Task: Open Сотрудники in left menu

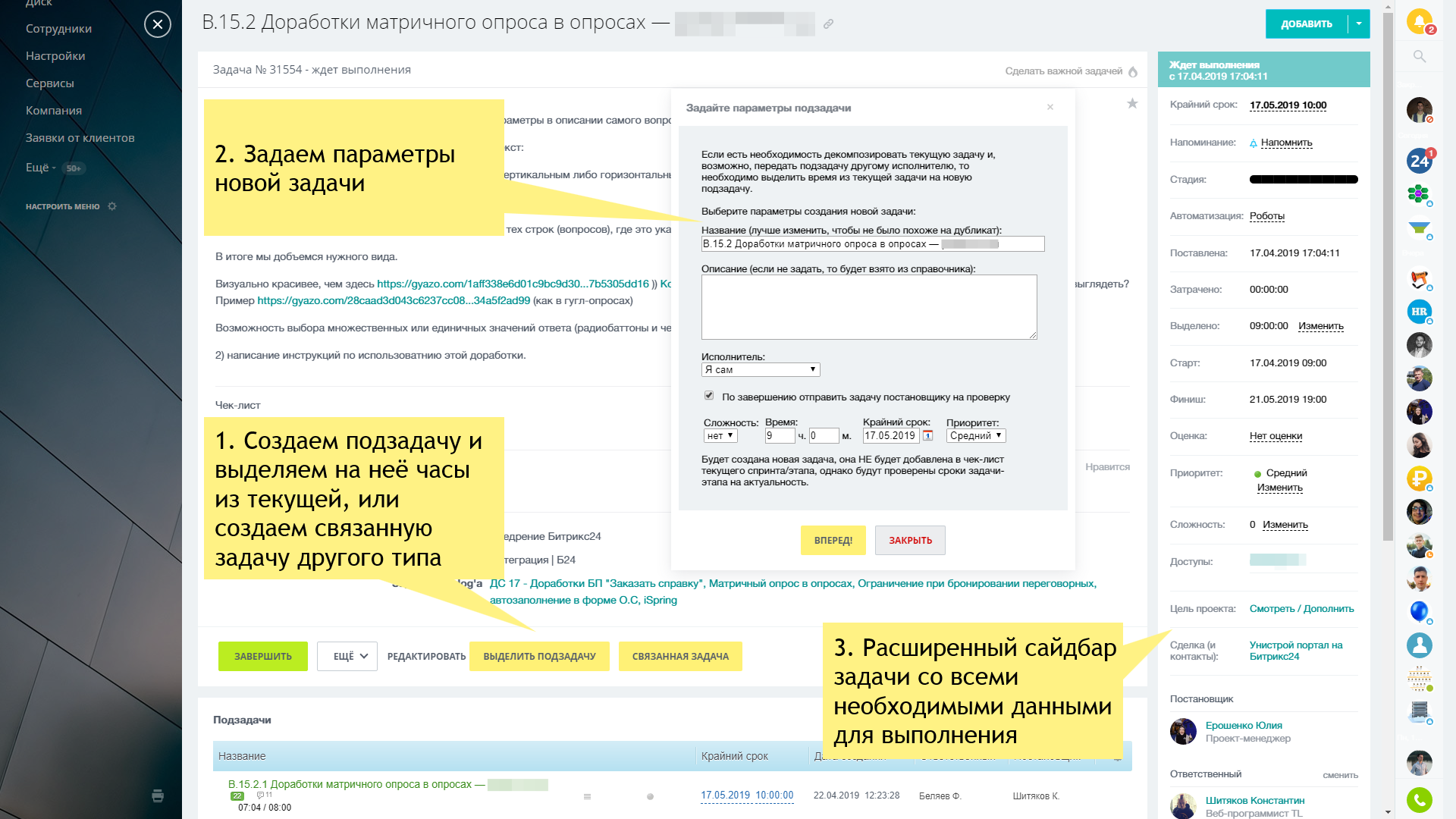Action: tap(58, 29)
